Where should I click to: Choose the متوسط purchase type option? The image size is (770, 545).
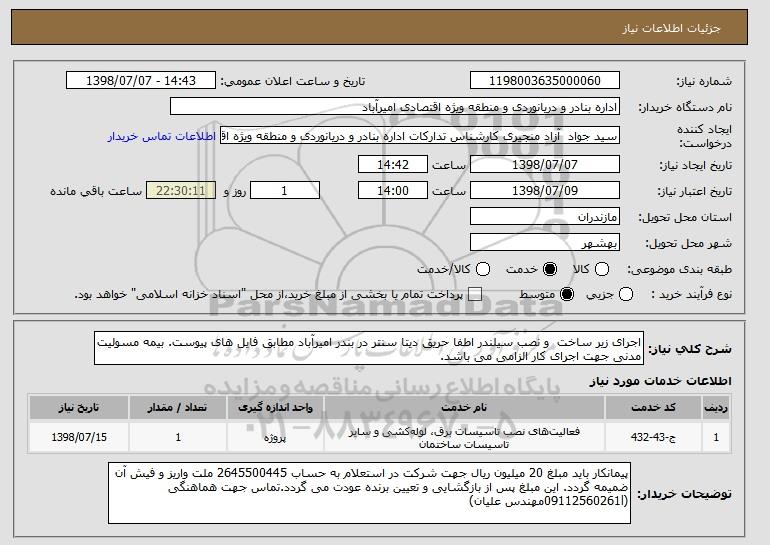[567, 294]
